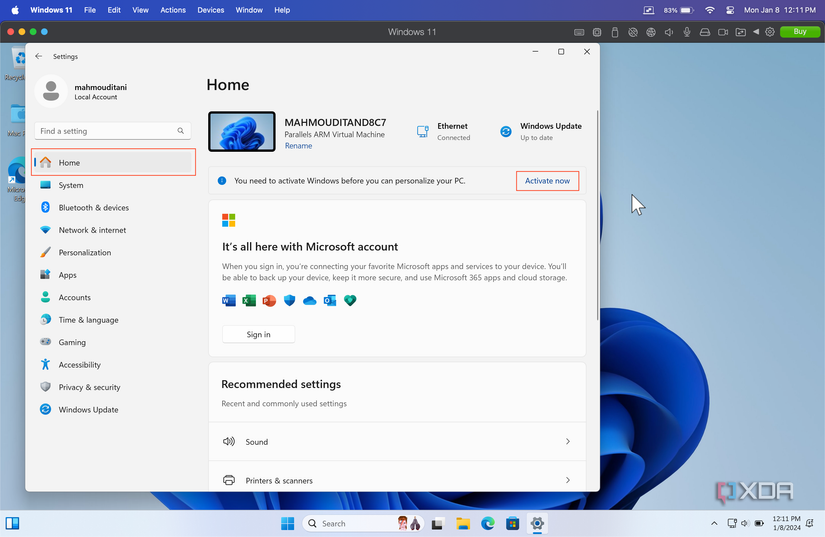Click the Parallels network globe icon
Image resolution: width=825 pixels, height=537 pixels.
(651, 32)
